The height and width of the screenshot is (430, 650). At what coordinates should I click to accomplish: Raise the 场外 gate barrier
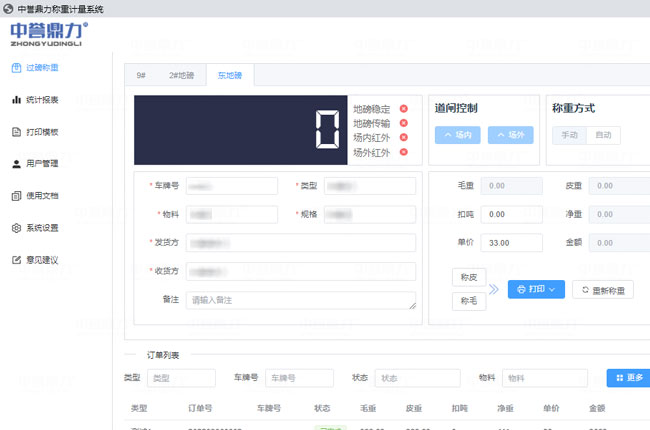tap(510, 135)
